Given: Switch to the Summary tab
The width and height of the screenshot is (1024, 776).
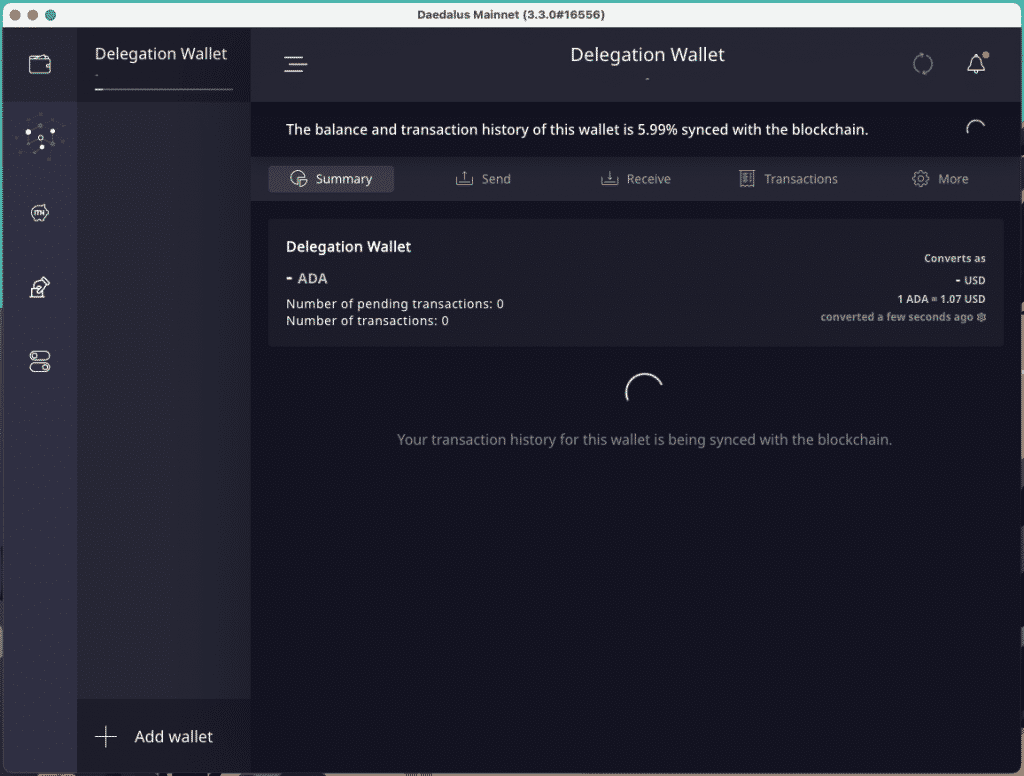Looking at the screenshot, I should [331, 179].
